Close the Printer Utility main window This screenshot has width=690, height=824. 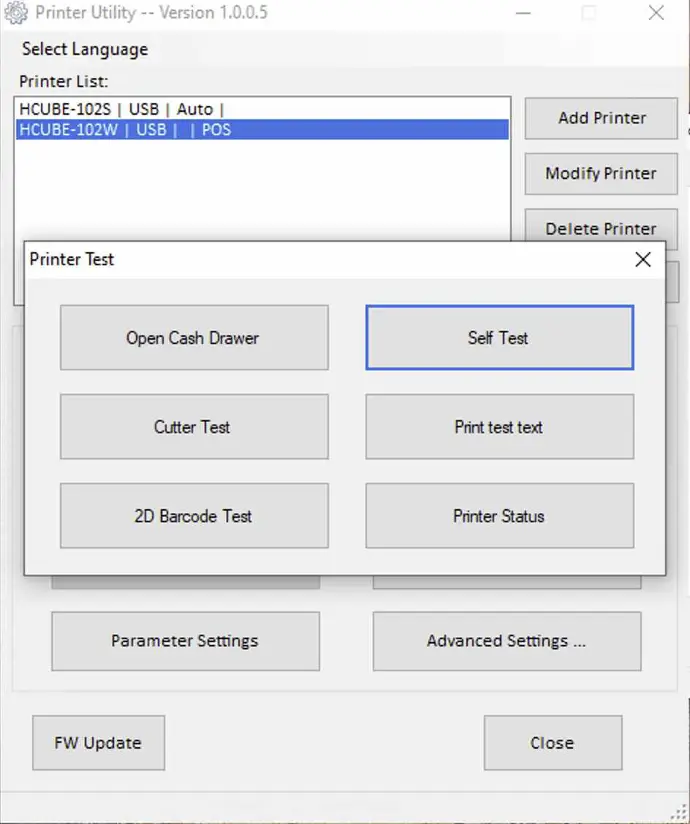click(656, 13)
